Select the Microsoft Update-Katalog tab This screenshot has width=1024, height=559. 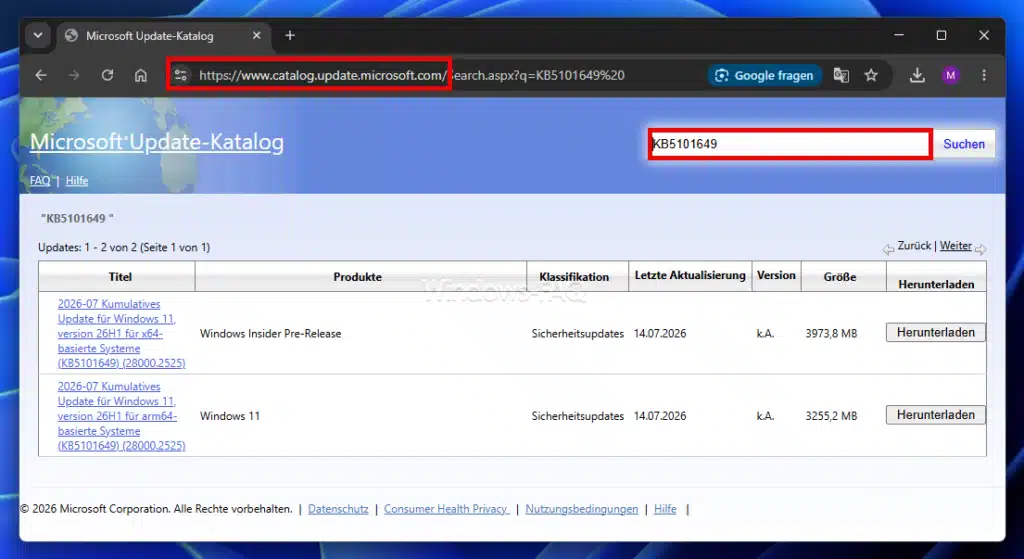(163, 36)
